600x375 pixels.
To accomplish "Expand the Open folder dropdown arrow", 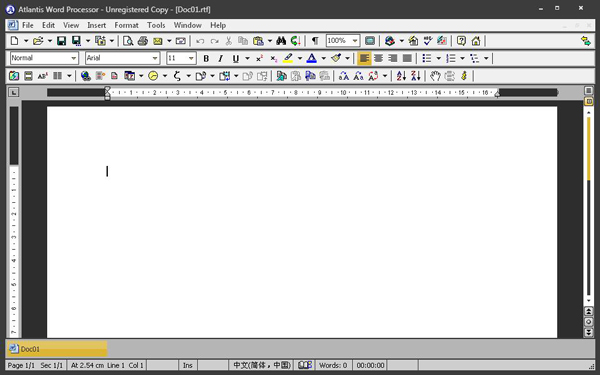I will pyautogui.click(x=50, y=41).
